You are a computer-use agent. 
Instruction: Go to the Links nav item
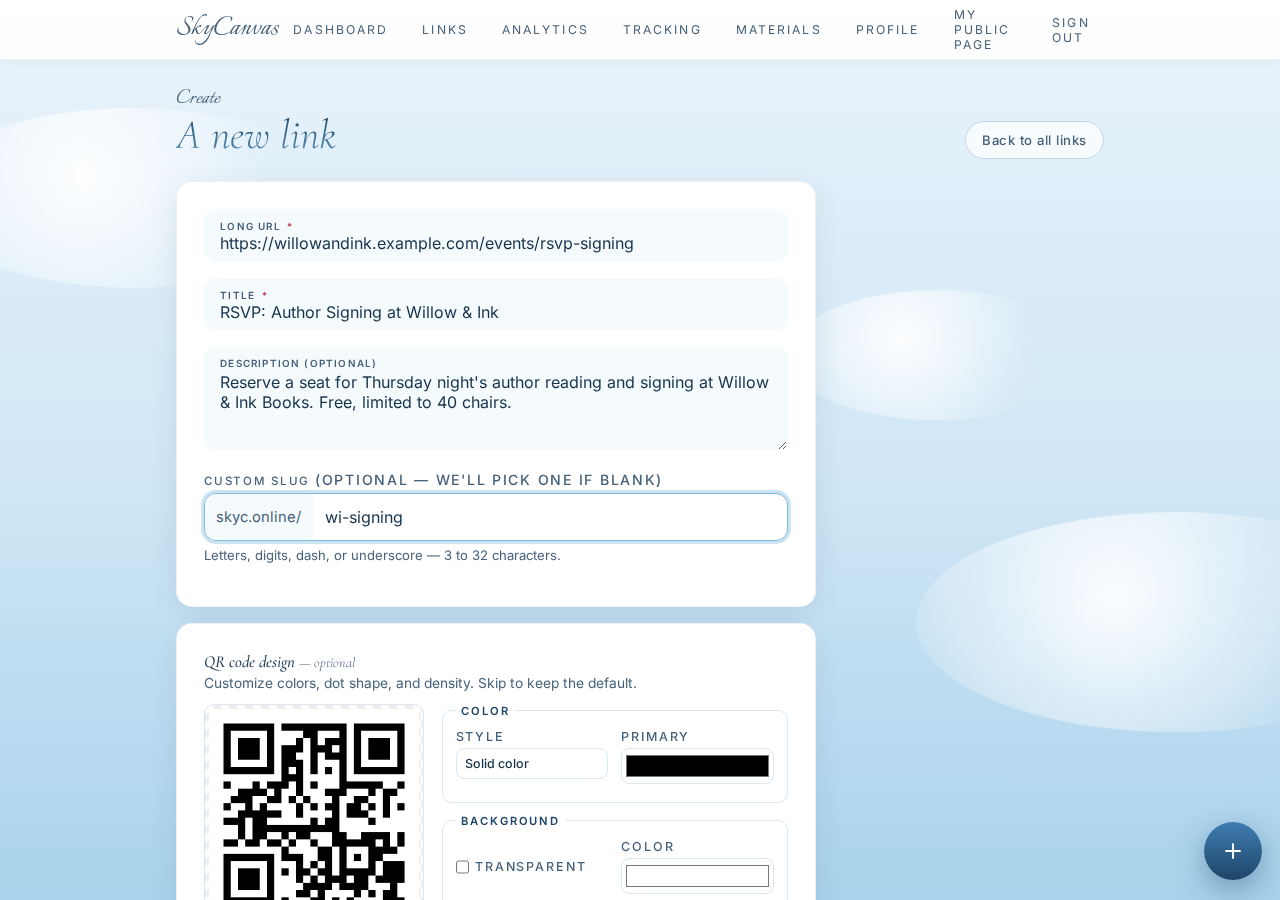tap(445, 30)
